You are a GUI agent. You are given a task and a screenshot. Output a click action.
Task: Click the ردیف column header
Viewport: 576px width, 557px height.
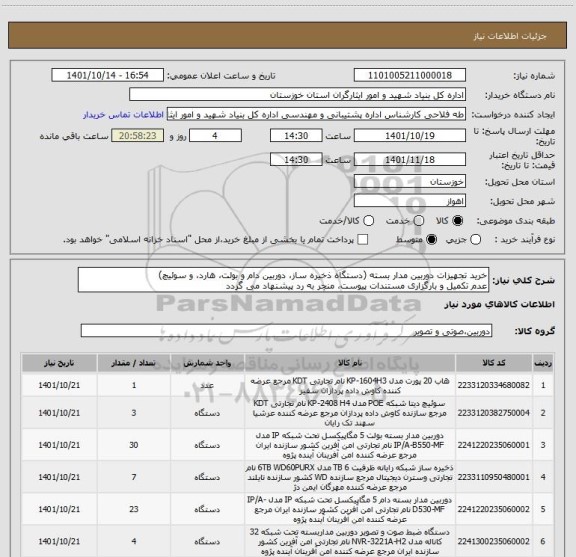click(x=543, y=363)
